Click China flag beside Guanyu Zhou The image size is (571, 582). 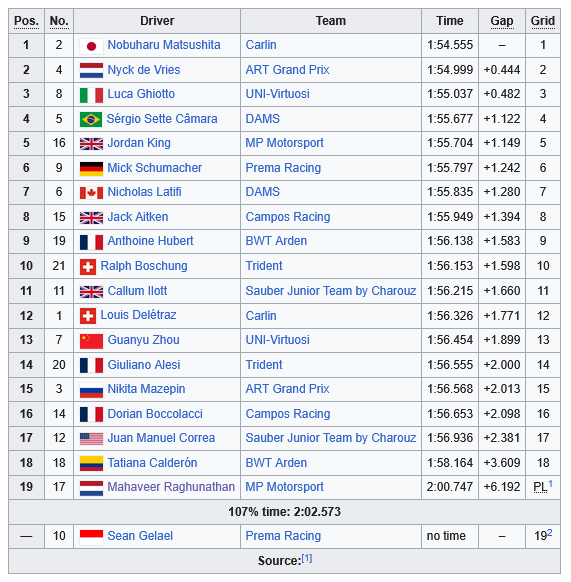point(91,341)
